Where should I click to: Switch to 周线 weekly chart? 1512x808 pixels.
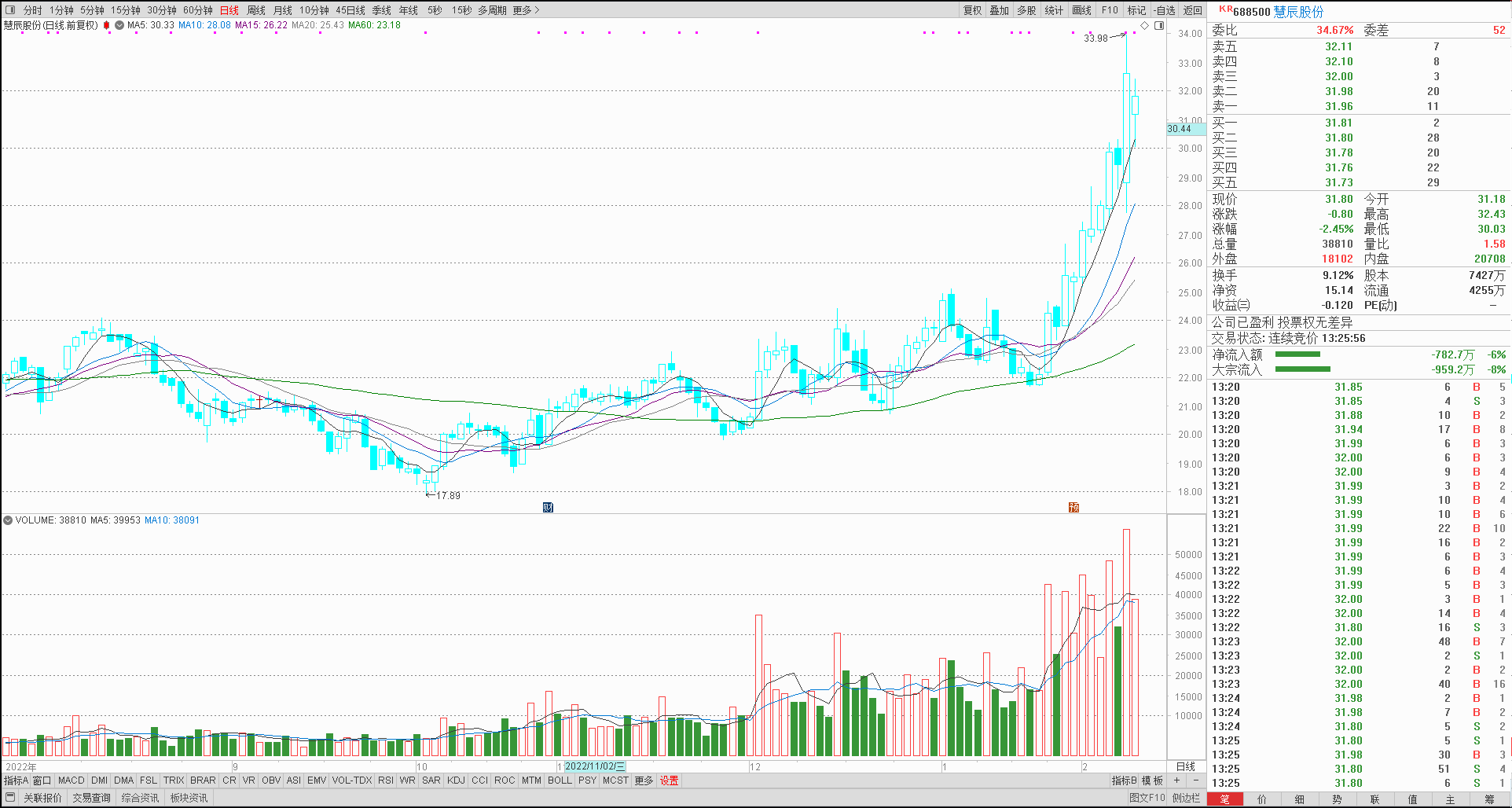tap(256, 10)
